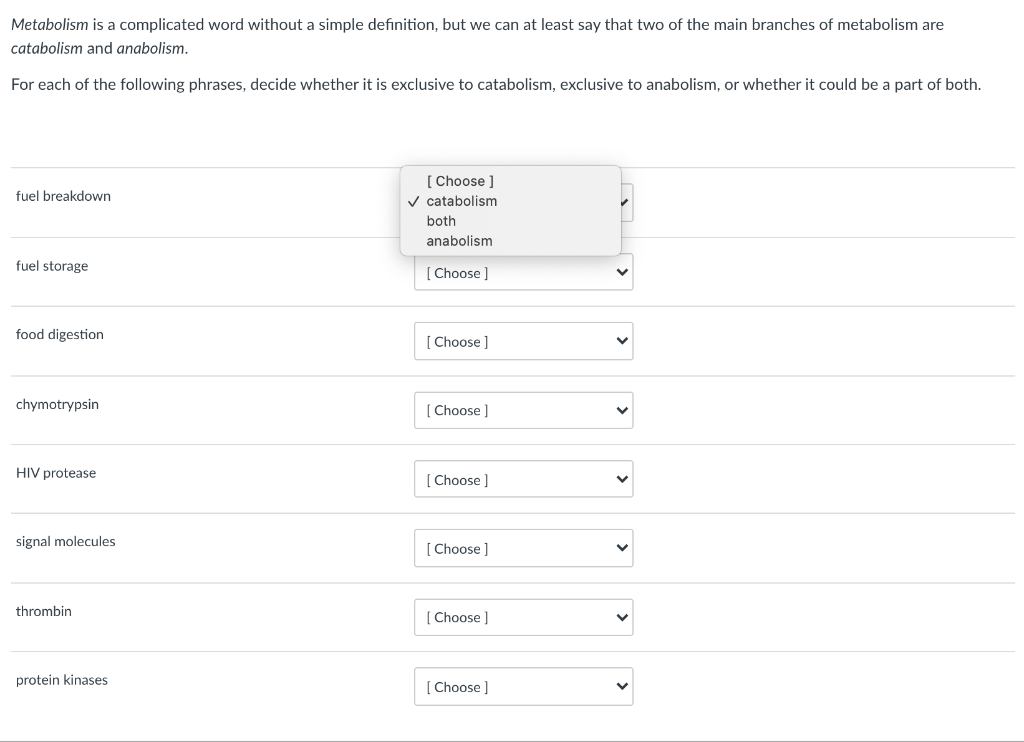
Task: Click the 'food digestion' phrase label
Action: point(60,335)
